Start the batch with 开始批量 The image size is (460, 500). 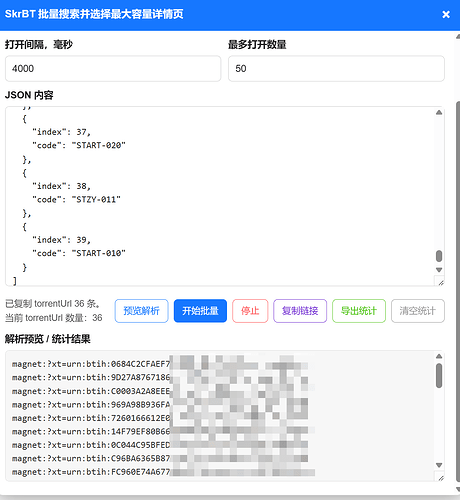coord(200,311)
